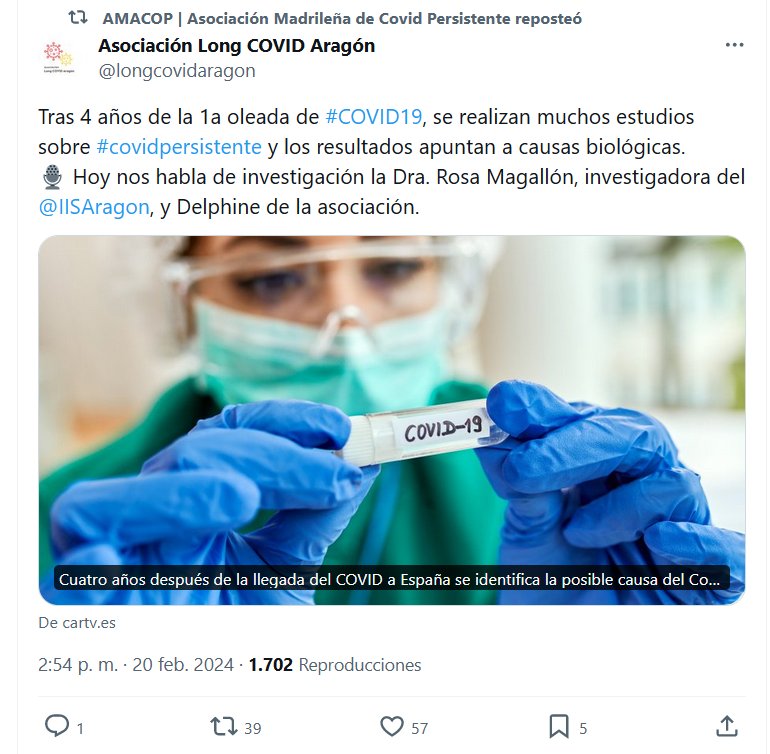Open the three-dot more options menu
The width and height of the screenshot is (770, 754).
[734, 45]
